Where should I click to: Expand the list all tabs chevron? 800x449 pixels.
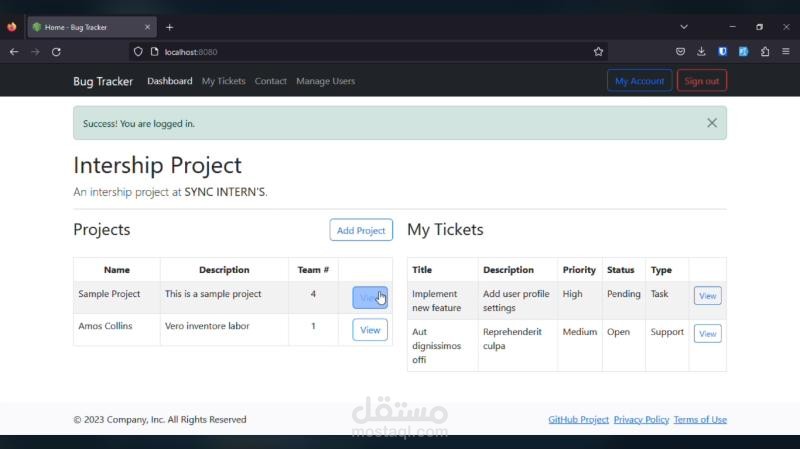coord(684,27)
